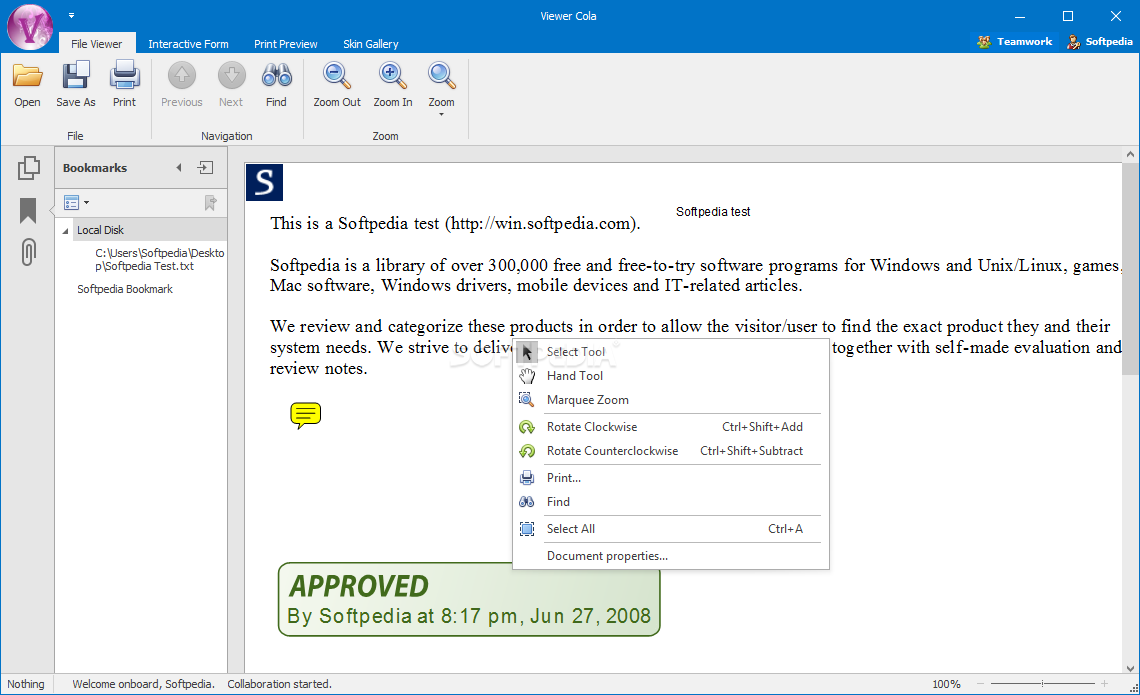The image size is (1140, 695).
Task: Click the Teamwork button
Action: click(1014, 41)
